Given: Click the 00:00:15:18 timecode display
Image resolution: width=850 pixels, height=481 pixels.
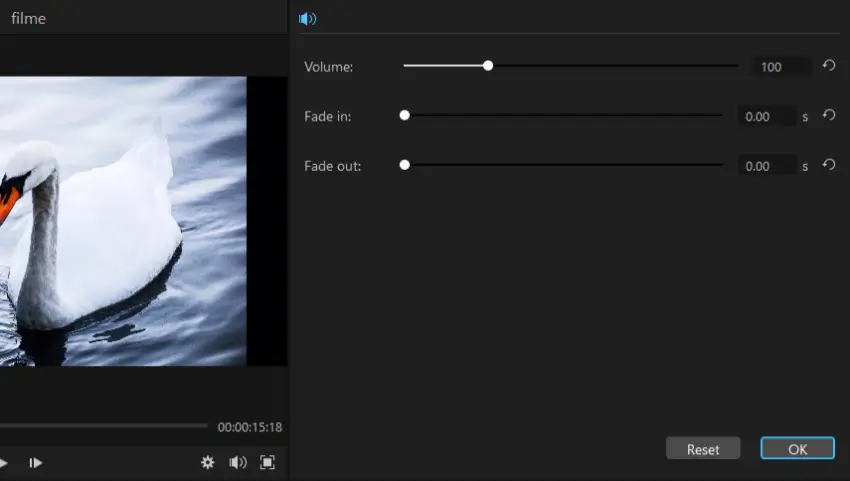Looking at the screenshot, I should 250,427.
